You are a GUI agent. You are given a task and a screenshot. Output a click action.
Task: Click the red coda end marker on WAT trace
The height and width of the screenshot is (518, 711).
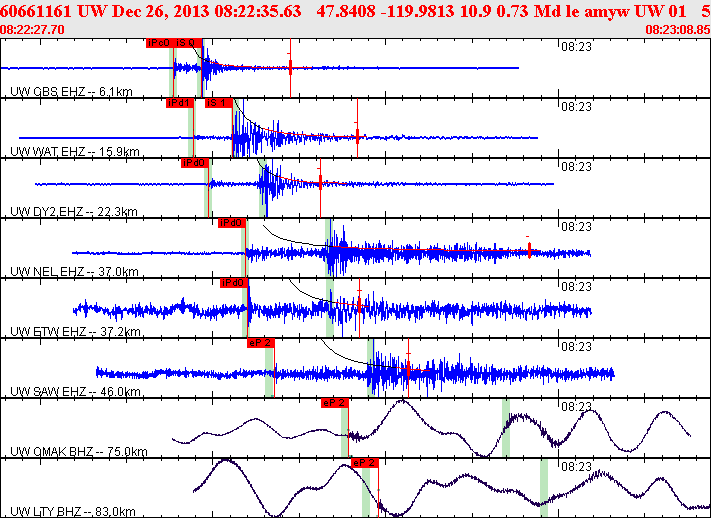pos(357,135)
